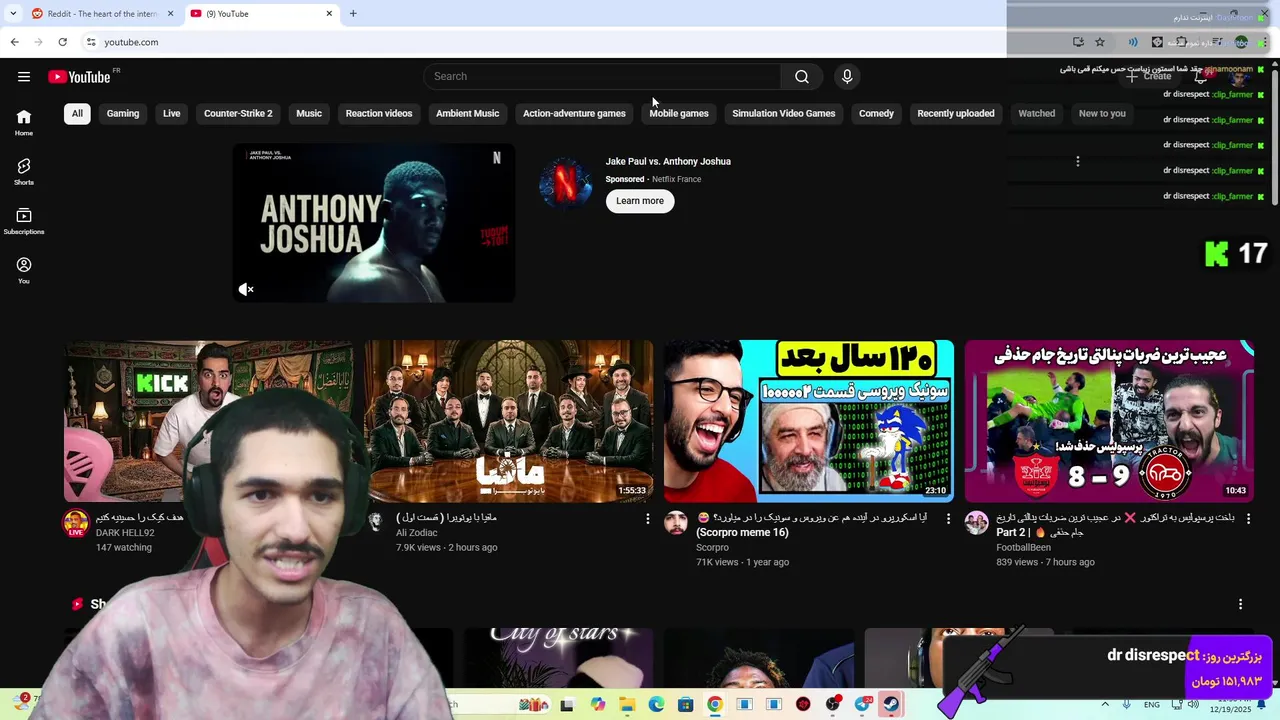Image resolution: width=1280 pixels, height=720 pixels.
Task: Click the Ali Zodiac channel avatar
Action: pyautogui.click(x=376, y=523)
